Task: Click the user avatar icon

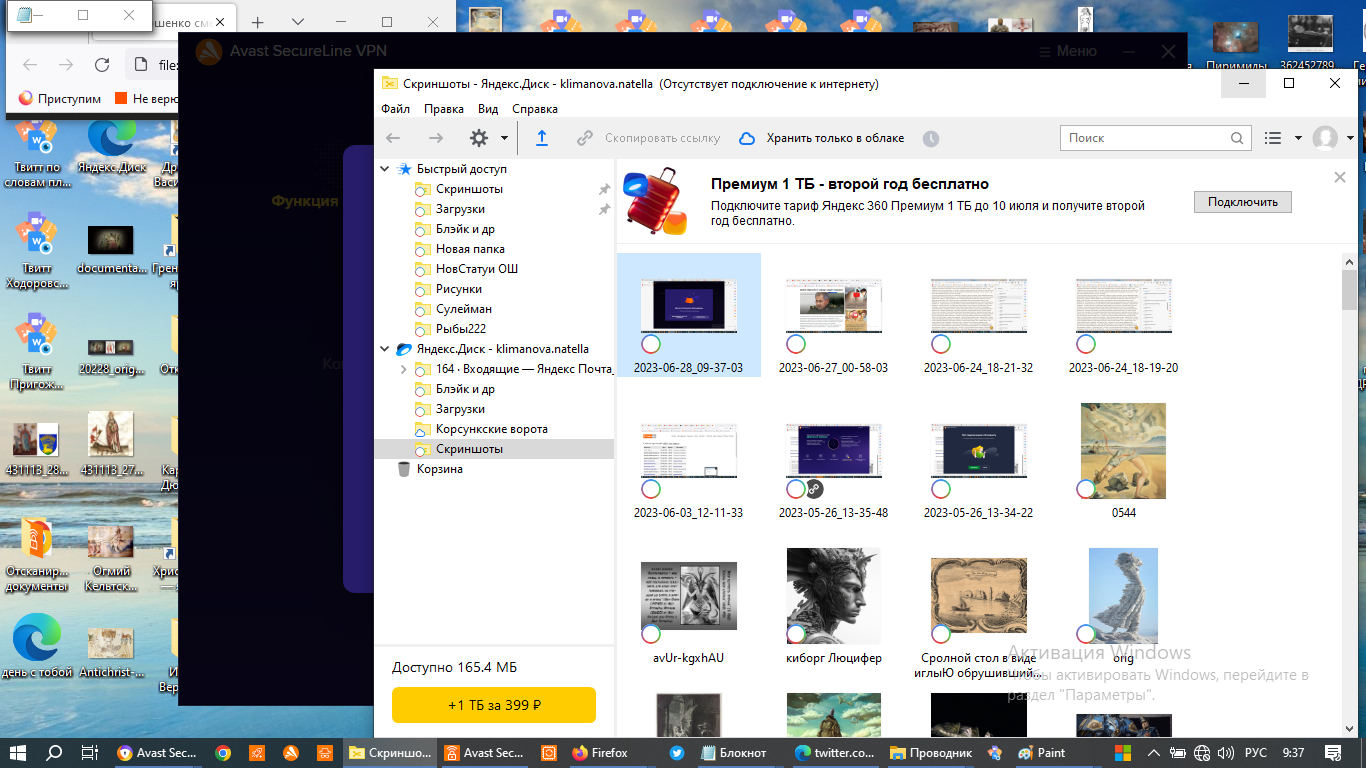Action: click(x=1325, y=138)
